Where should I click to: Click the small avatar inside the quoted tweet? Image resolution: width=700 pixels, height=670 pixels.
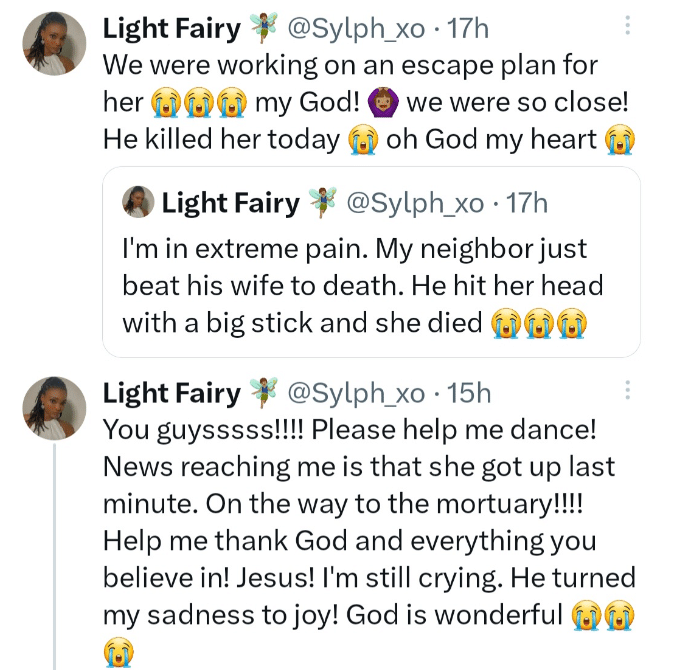tap(137, 203)
